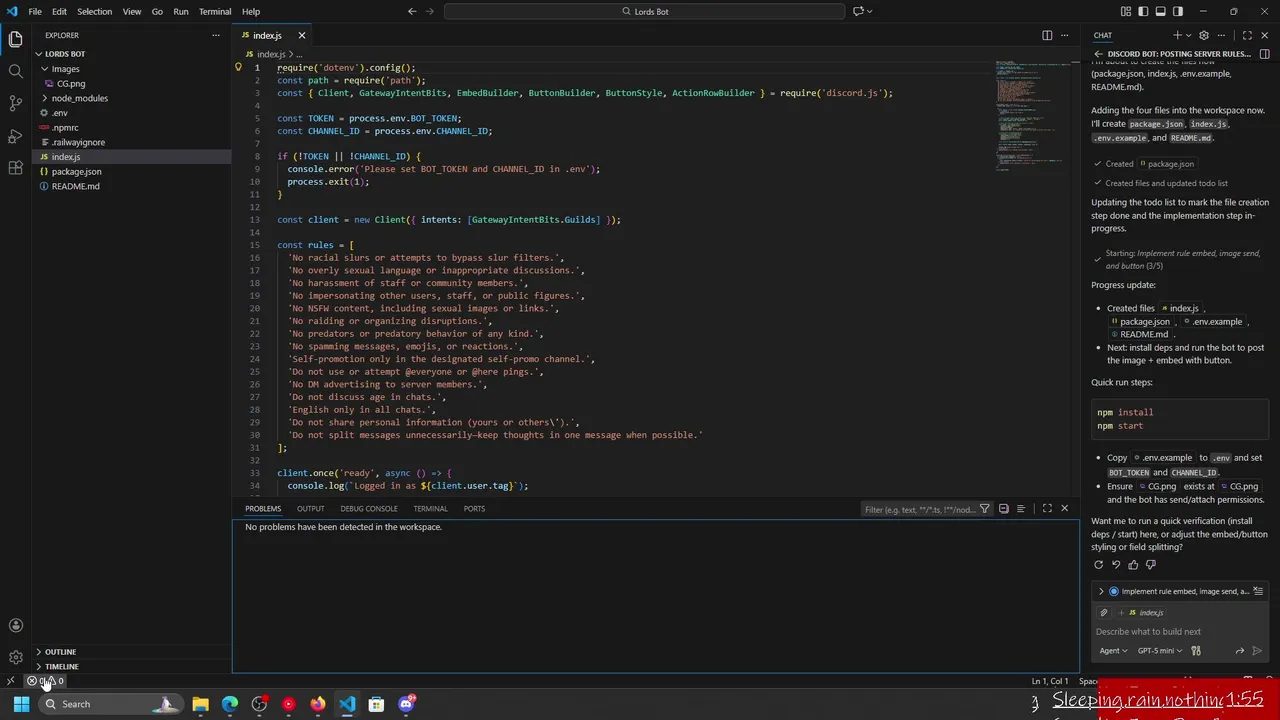Click the send chat message arrow
Screen dimensions: 1280x720
click(x=1257, y=651)
